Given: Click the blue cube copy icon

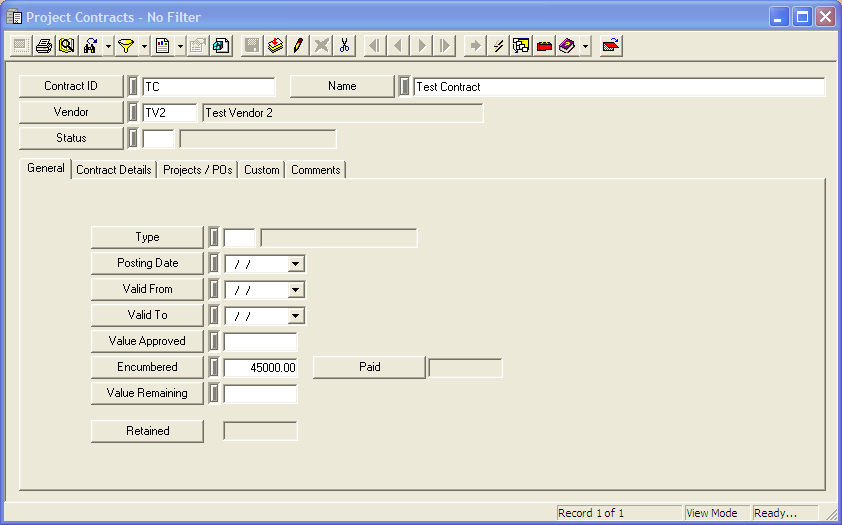Looking at the screenshot, I should [221, 46].
